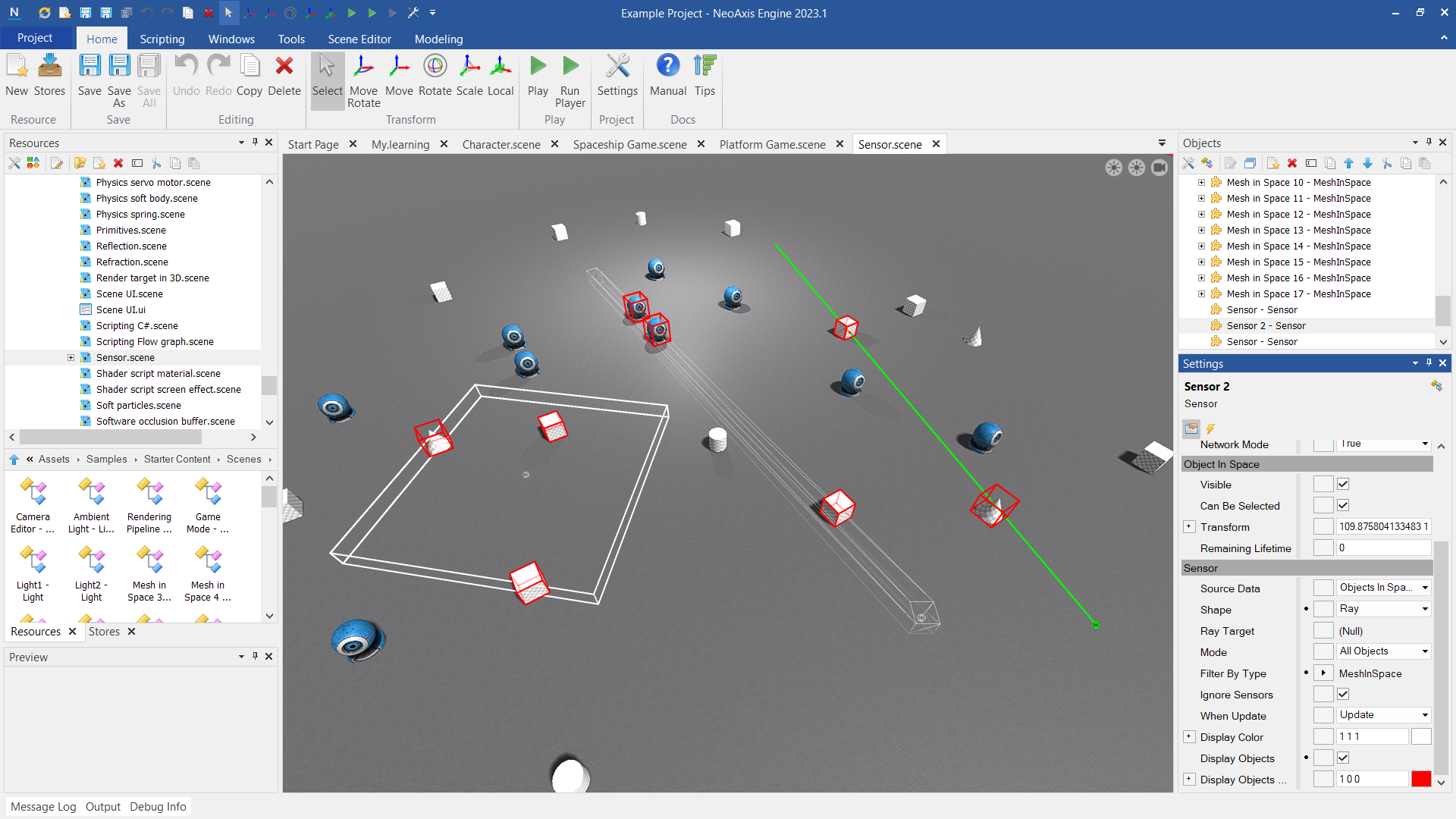Click the red Display Objects color swatch
Viewport: 1456px width, 819px height.
click(x=1421, y=779)
